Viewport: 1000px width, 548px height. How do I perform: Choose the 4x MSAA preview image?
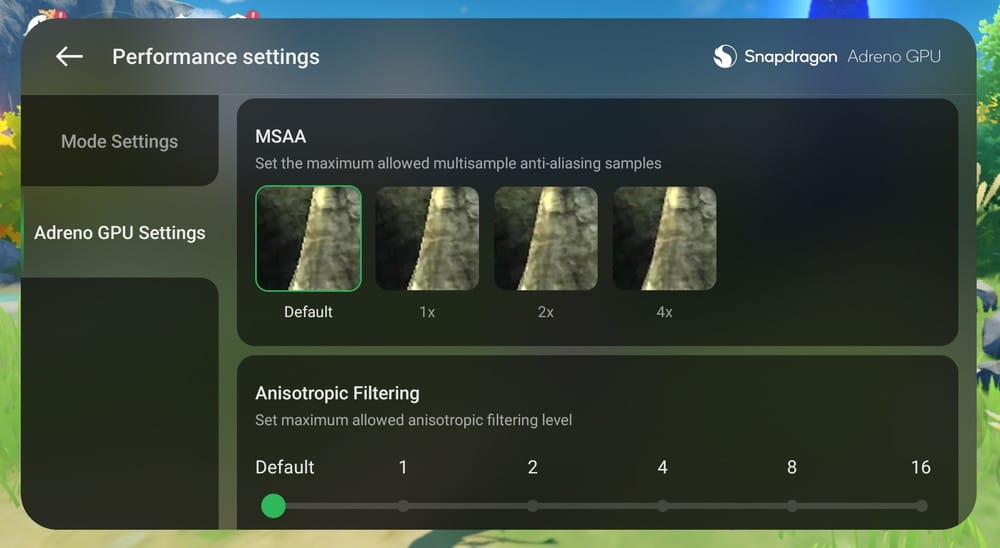[x=664, y=238]
